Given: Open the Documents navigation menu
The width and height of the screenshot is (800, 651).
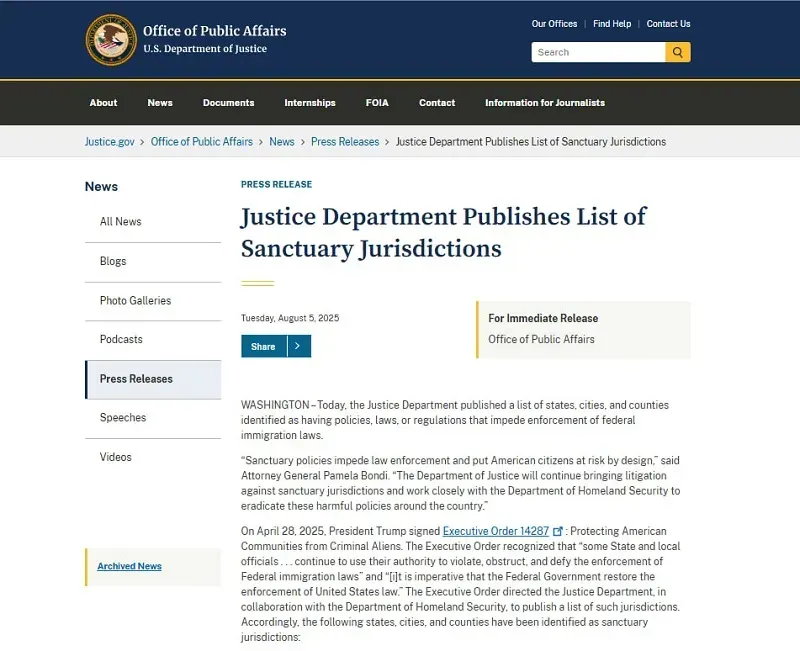Looking at the screenshot, I should point(228,103).
